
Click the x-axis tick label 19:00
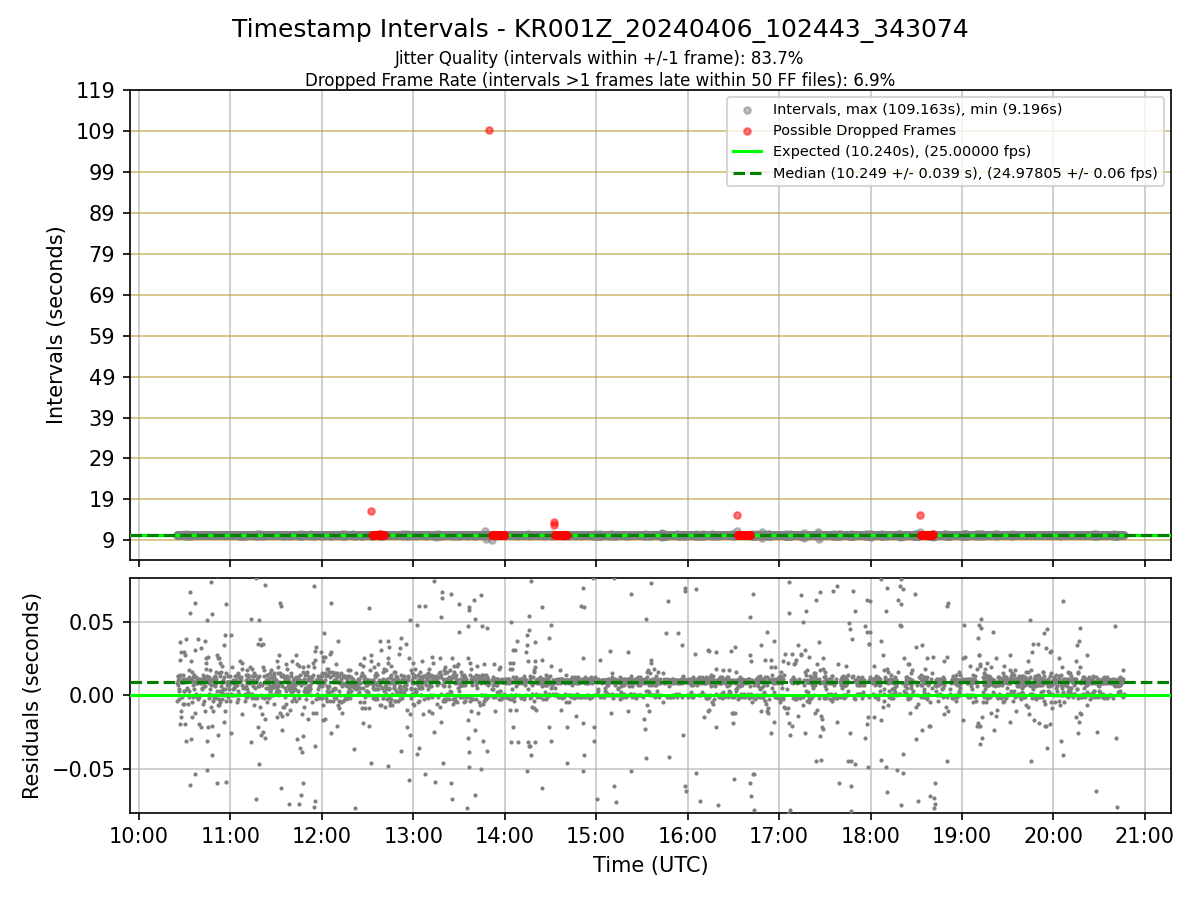[x=962, y=835]
